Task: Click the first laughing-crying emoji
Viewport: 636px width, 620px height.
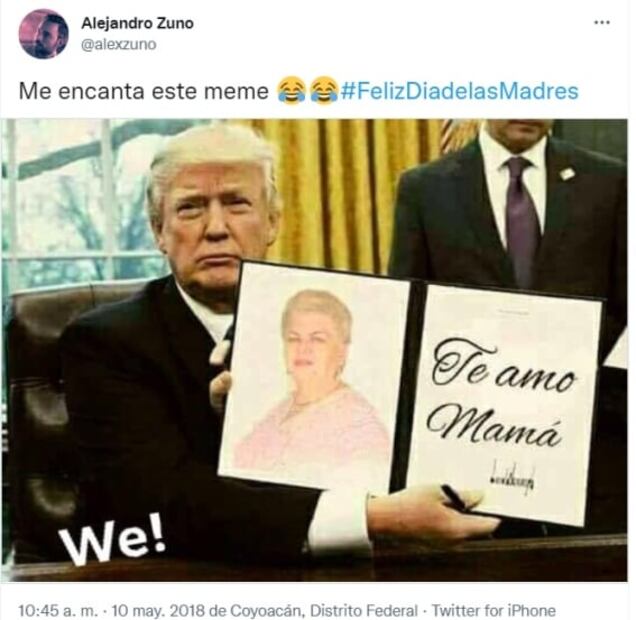Action: pyautogui.click(x=291, y=90)
